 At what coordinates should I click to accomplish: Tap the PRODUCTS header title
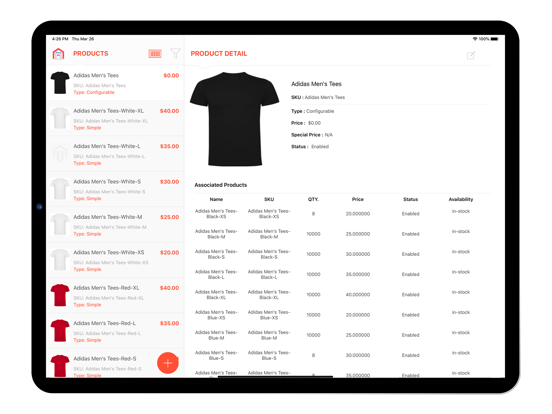(x=90, y=54)
